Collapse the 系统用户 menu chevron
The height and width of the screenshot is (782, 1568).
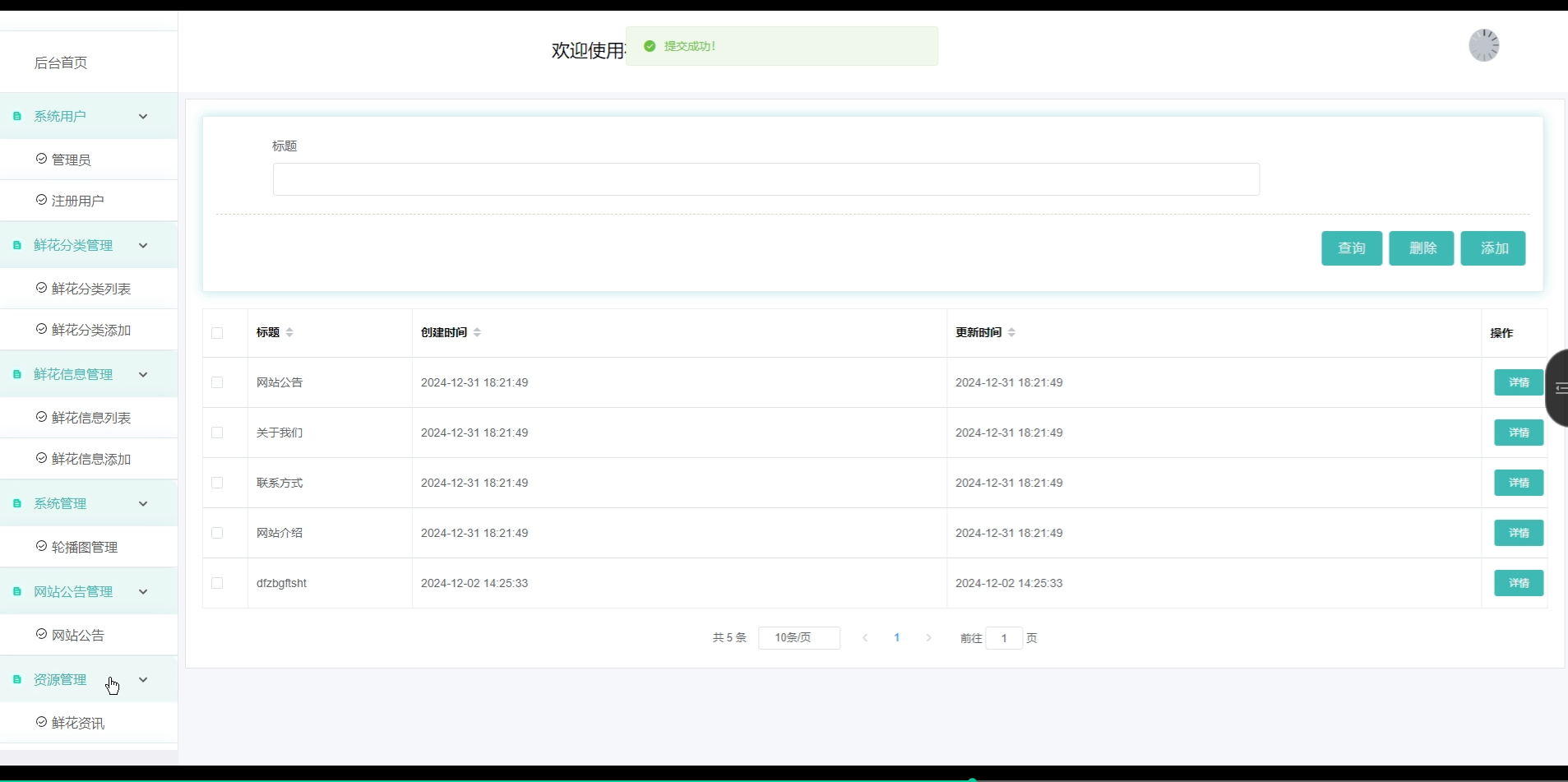tap(143, 116)
